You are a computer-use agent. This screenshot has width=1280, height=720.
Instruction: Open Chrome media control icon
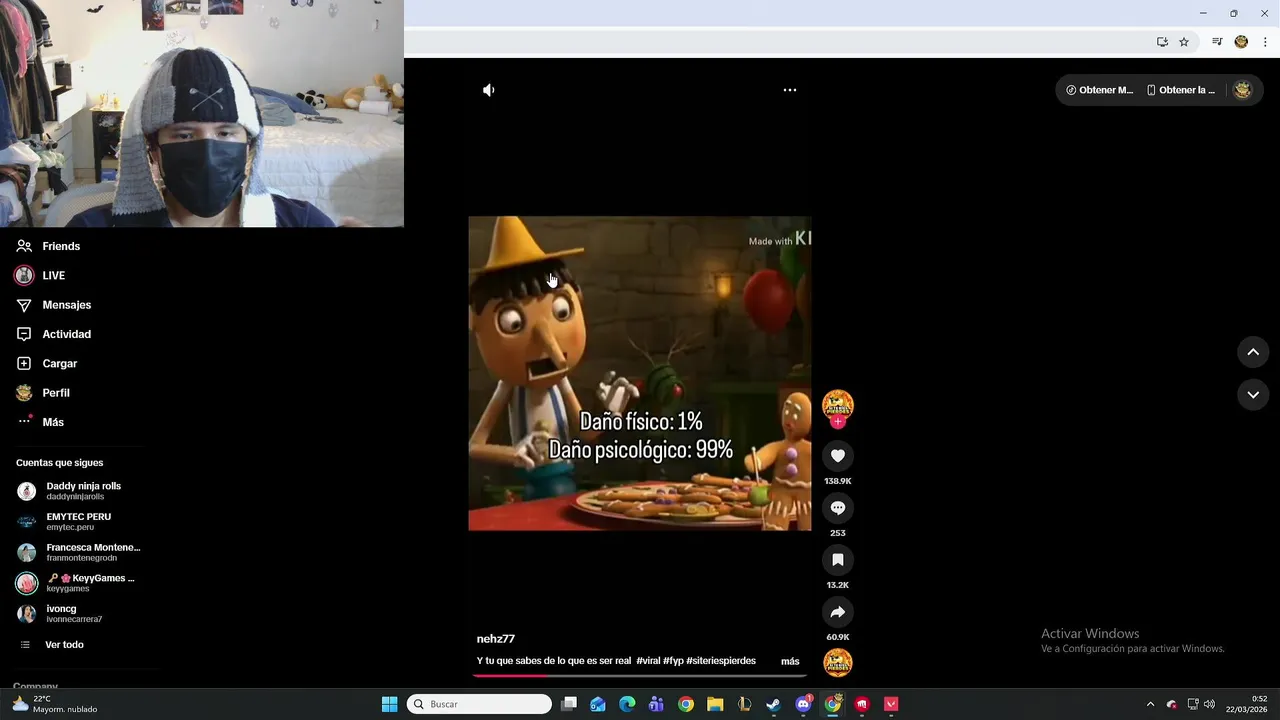1217,42
